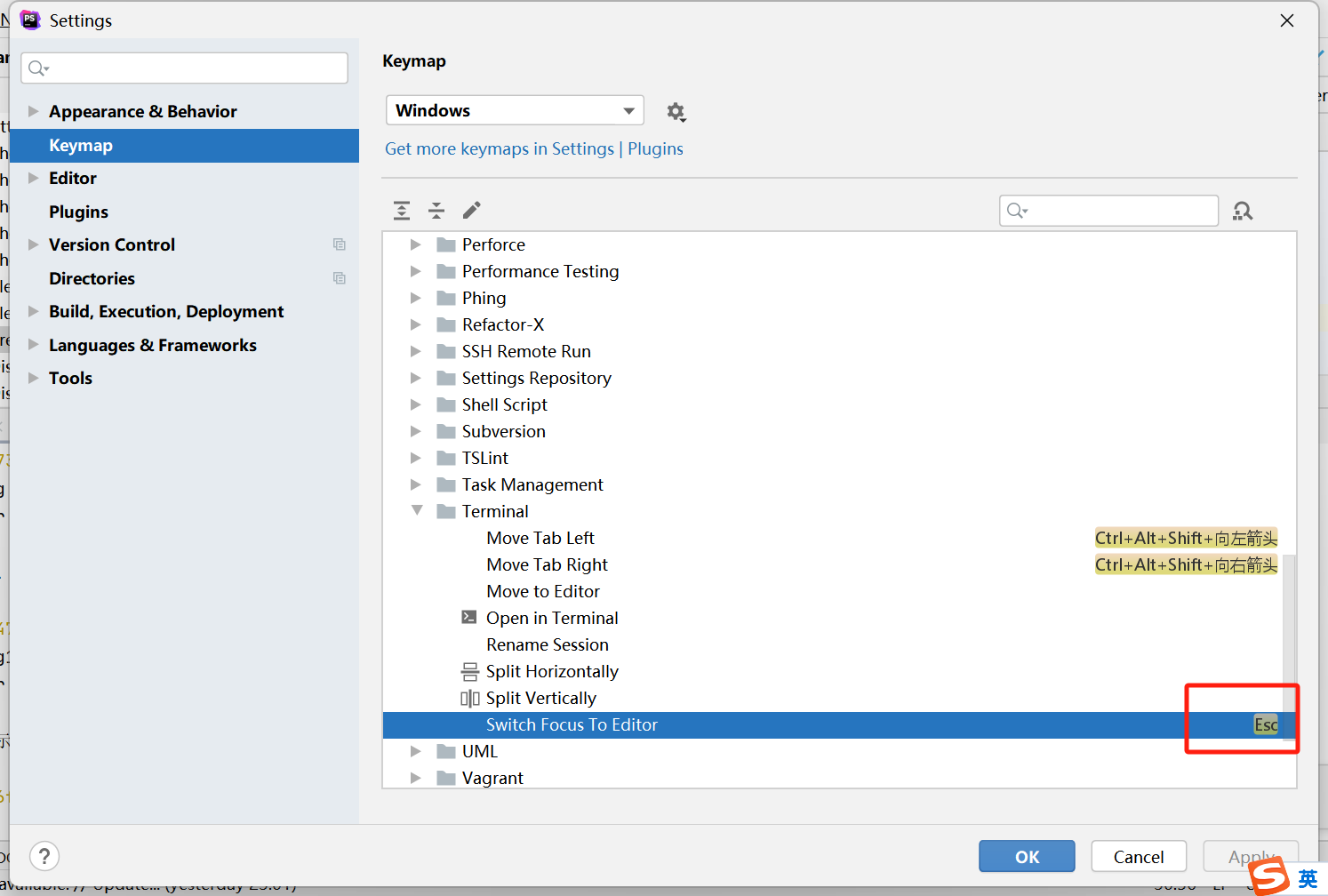Image resolution: width=1328 pixels, height=896 pixels.
Task: Close the Settings dialog
Action: point(1287,20)
